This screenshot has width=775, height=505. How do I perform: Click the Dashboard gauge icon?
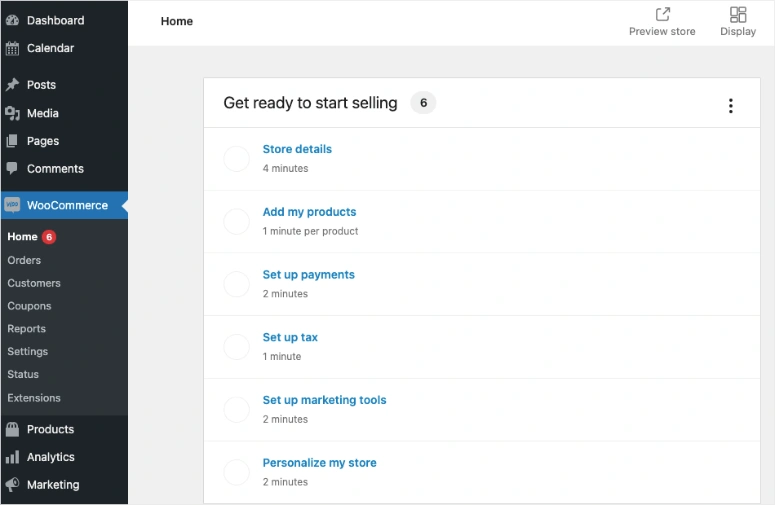[x=12, y=20]
